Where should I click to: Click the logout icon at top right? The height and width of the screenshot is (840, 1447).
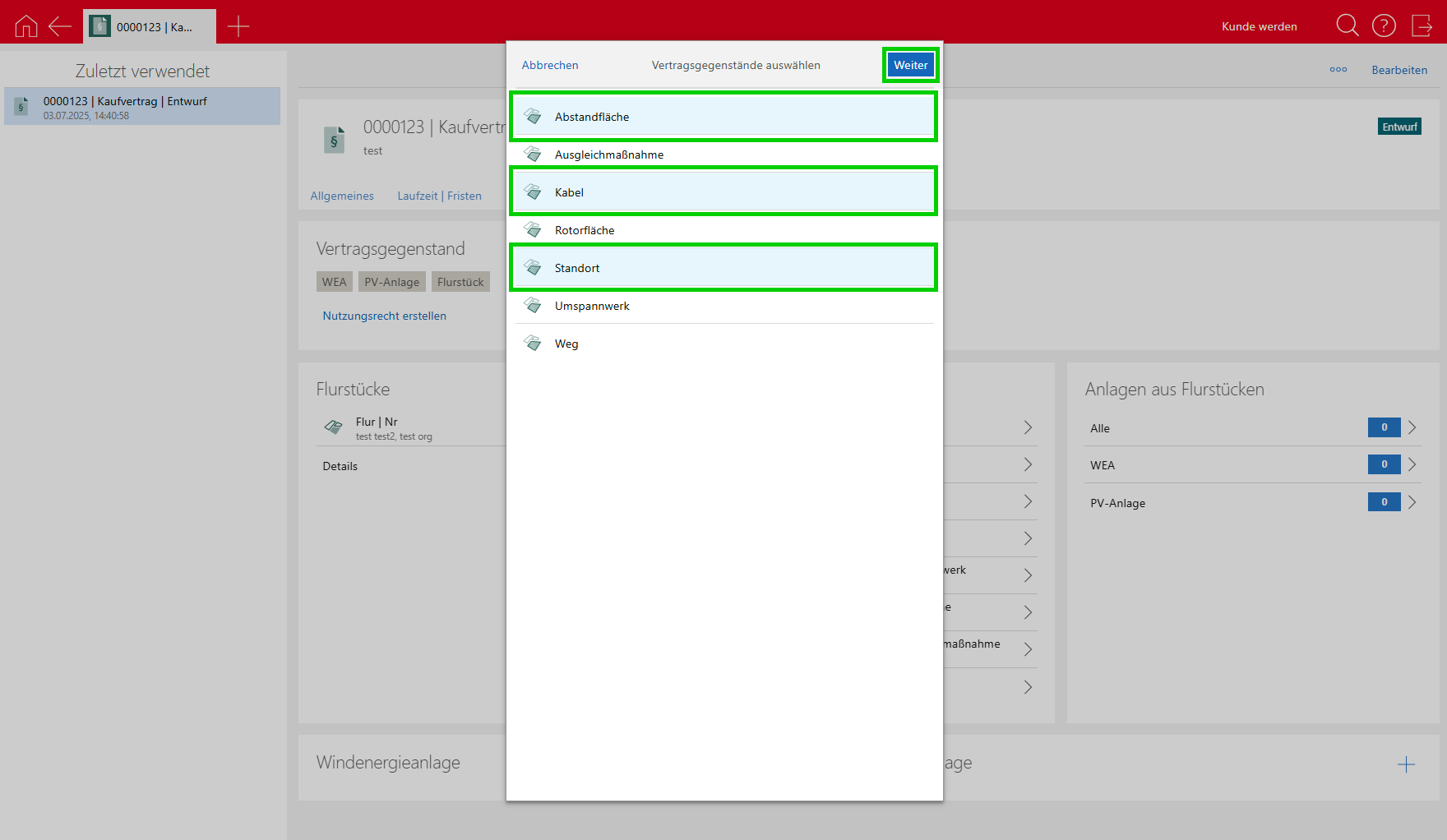1422,26
